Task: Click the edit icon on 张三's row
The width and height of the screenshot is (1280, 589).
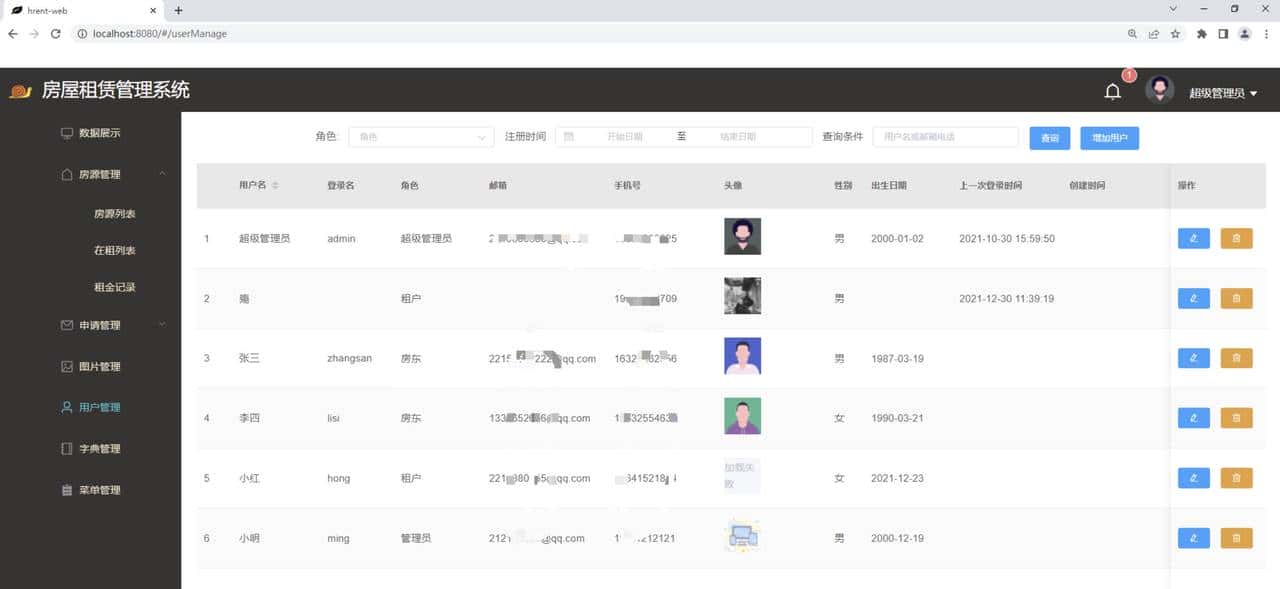Action: point(1193,358)
